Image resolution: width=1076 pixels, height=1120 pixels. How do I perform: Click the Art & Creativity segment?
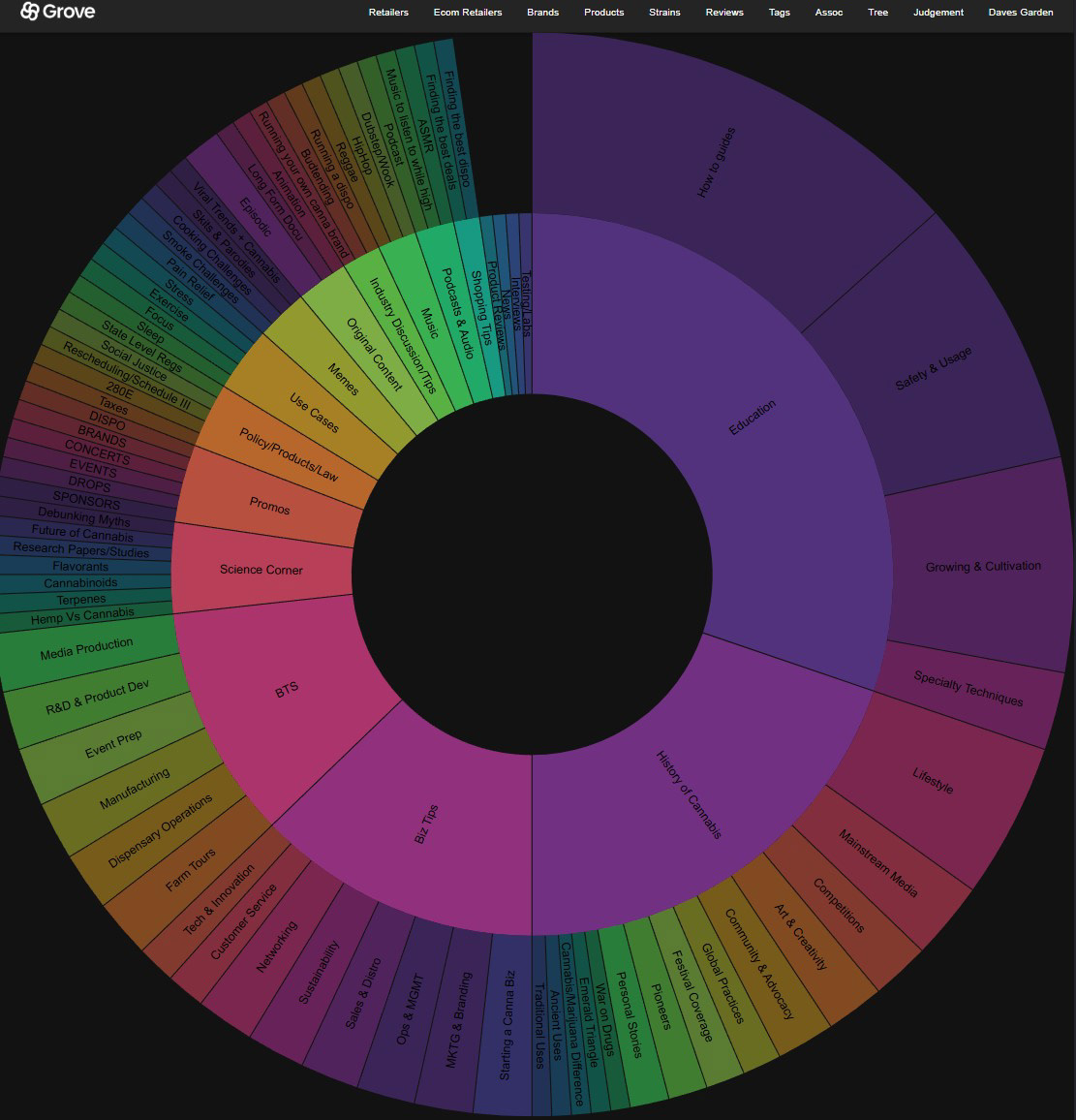click(x=800, y=937)
